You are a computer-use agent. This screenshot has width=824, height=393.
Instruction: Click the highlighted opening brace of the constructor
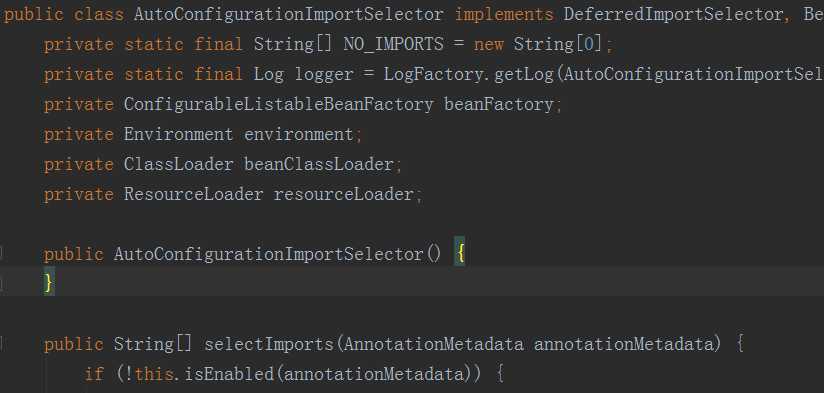coord(460,255)
